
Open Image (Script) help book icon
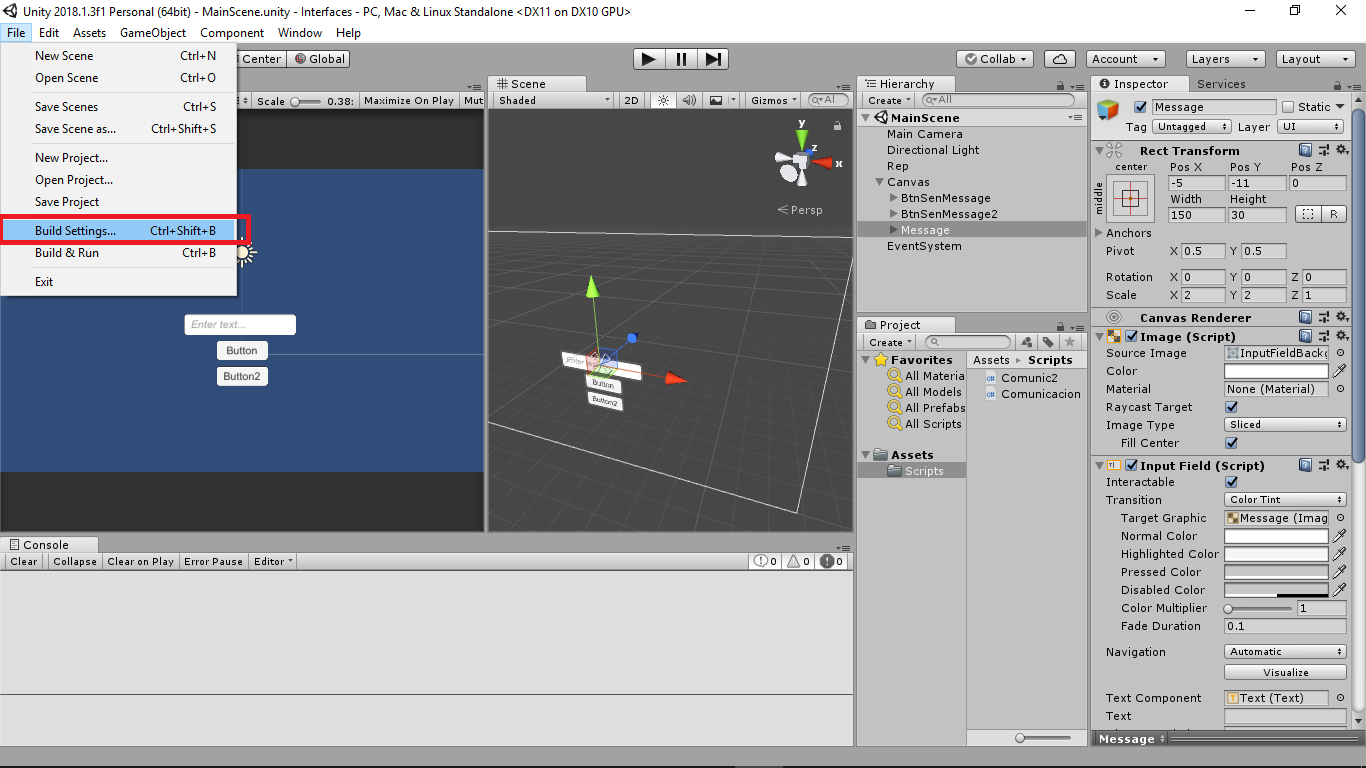[1306, 336]
